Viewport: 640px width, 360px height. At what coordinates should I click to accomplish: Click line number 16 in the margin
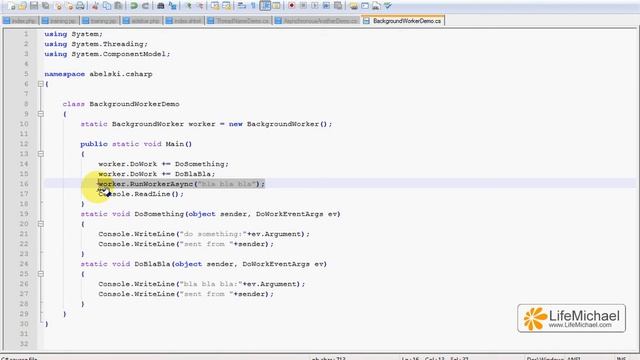click(24, 184)
